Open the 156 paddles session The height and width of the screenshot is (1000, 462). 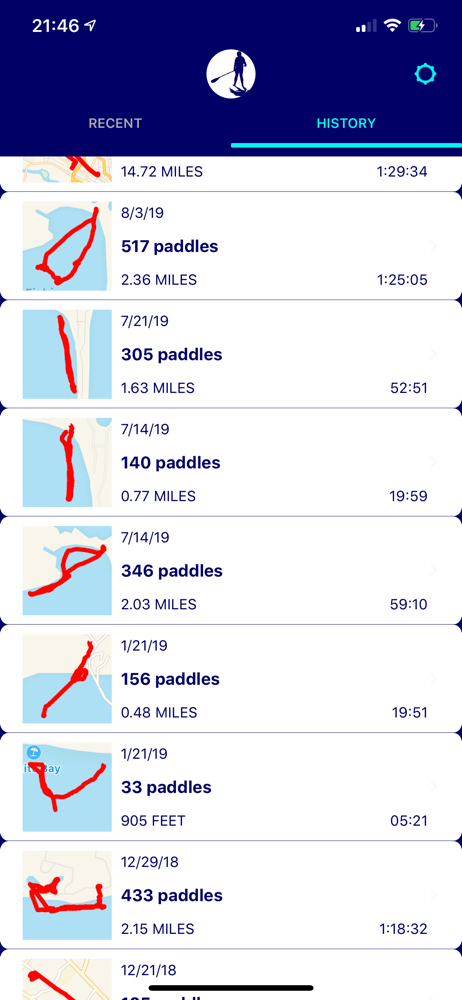(231, 679)
